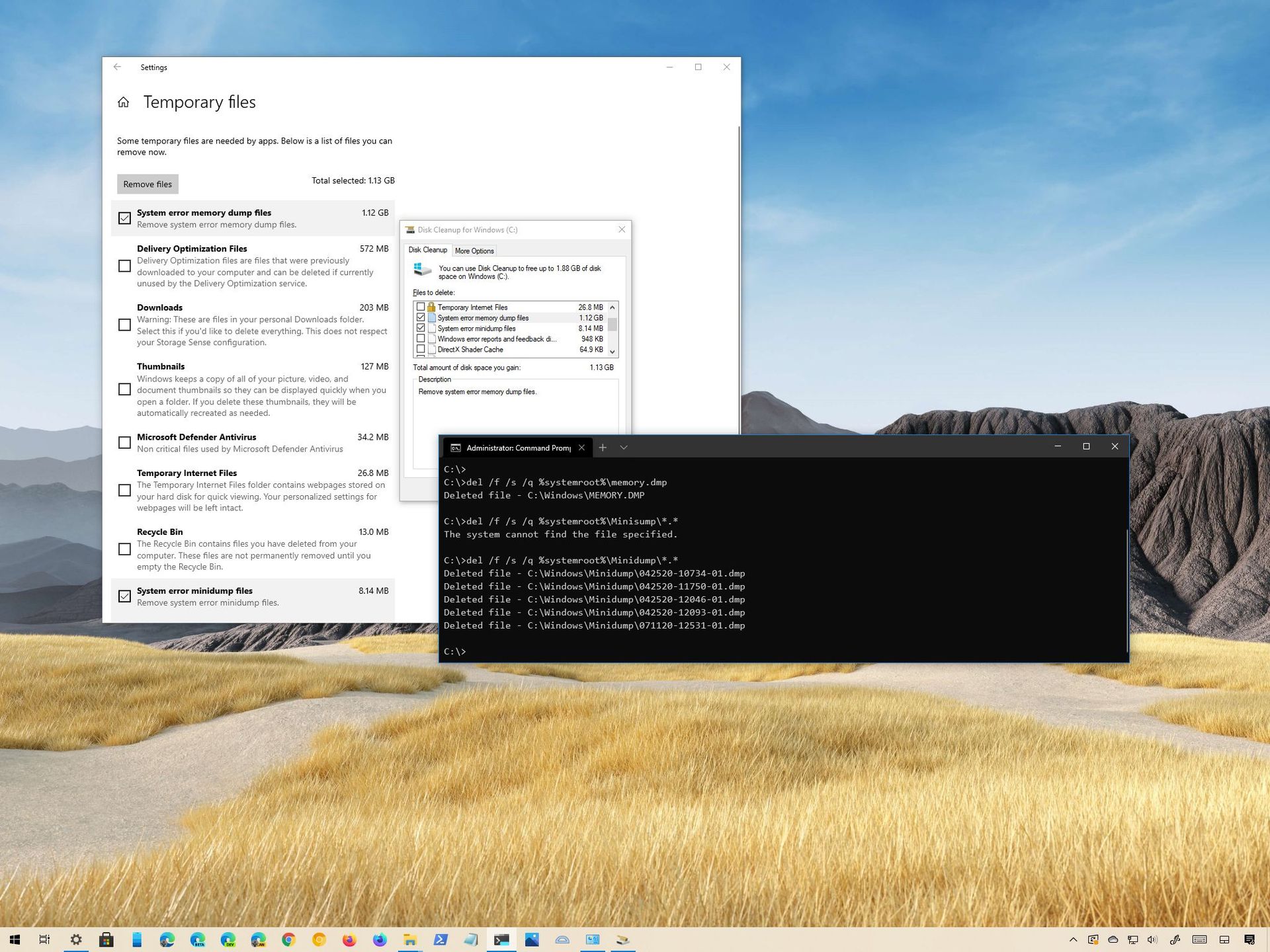Screen dimensions: 1270x952
Task: Click the File Explorer icon in taskbar
Action: point(411,938)
